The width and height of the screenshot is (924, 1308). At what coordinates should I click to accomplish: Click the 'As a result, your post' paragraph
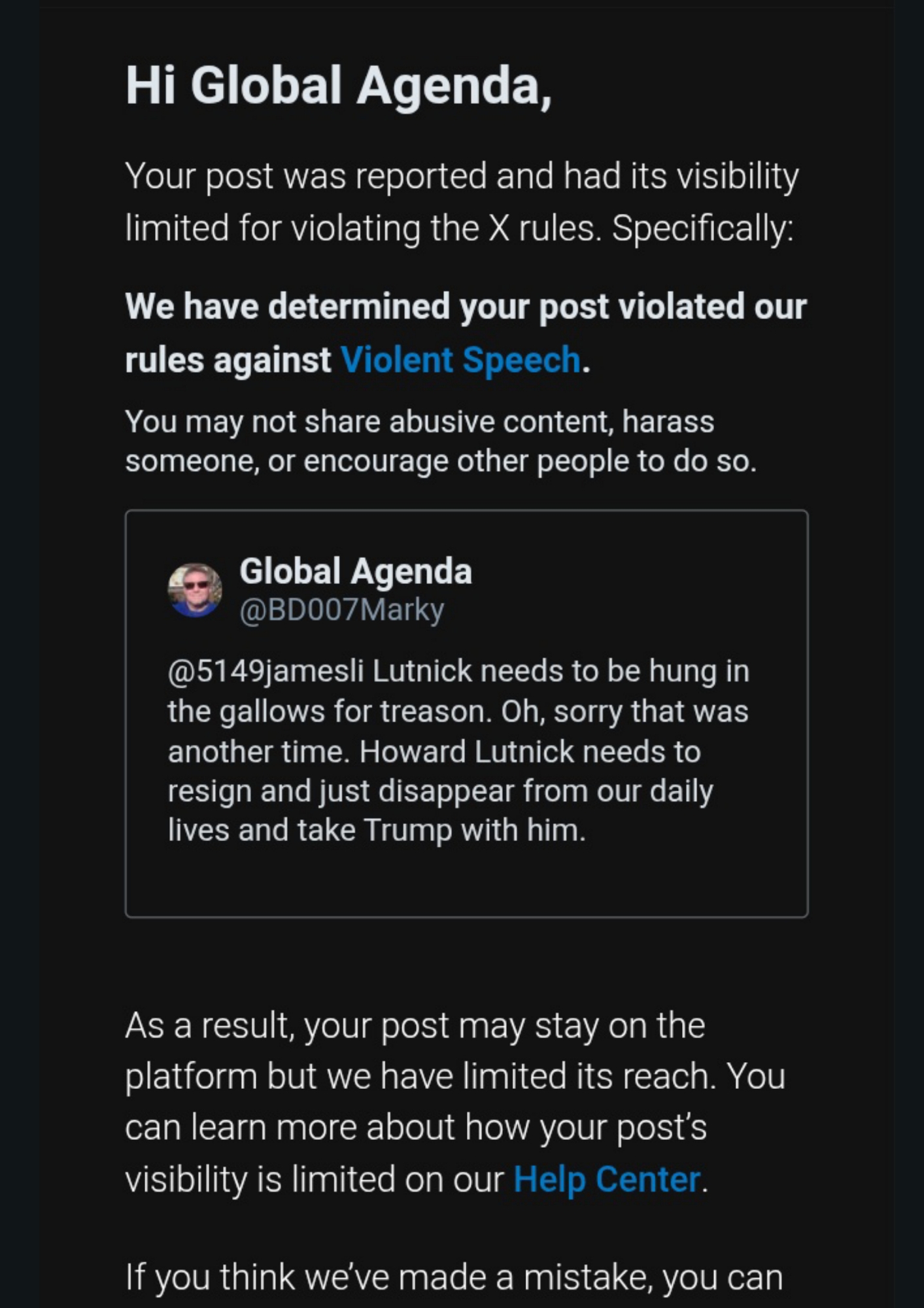pyautogui.click(x=415, y=1025)
